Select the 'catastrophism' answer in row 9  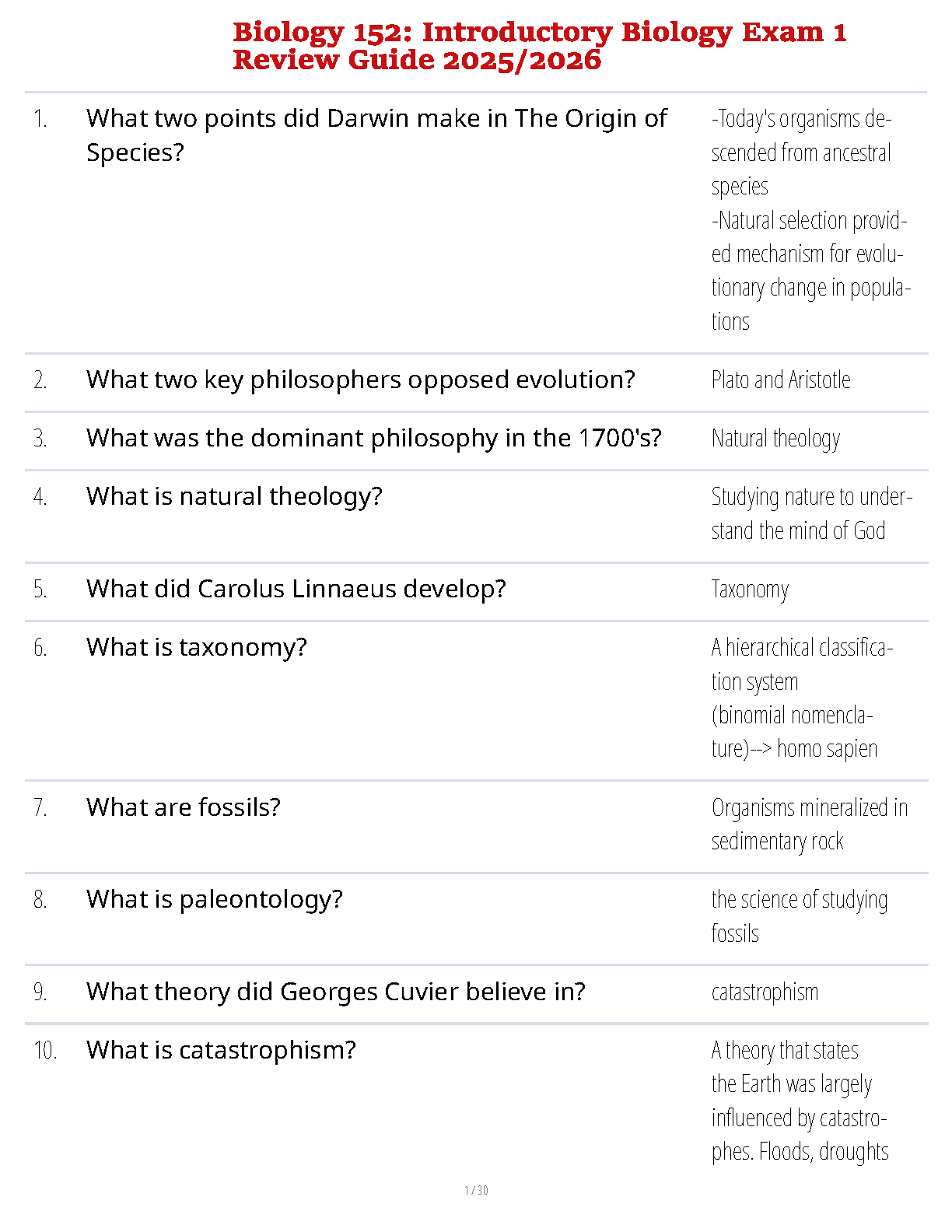[x=765, y=992]
